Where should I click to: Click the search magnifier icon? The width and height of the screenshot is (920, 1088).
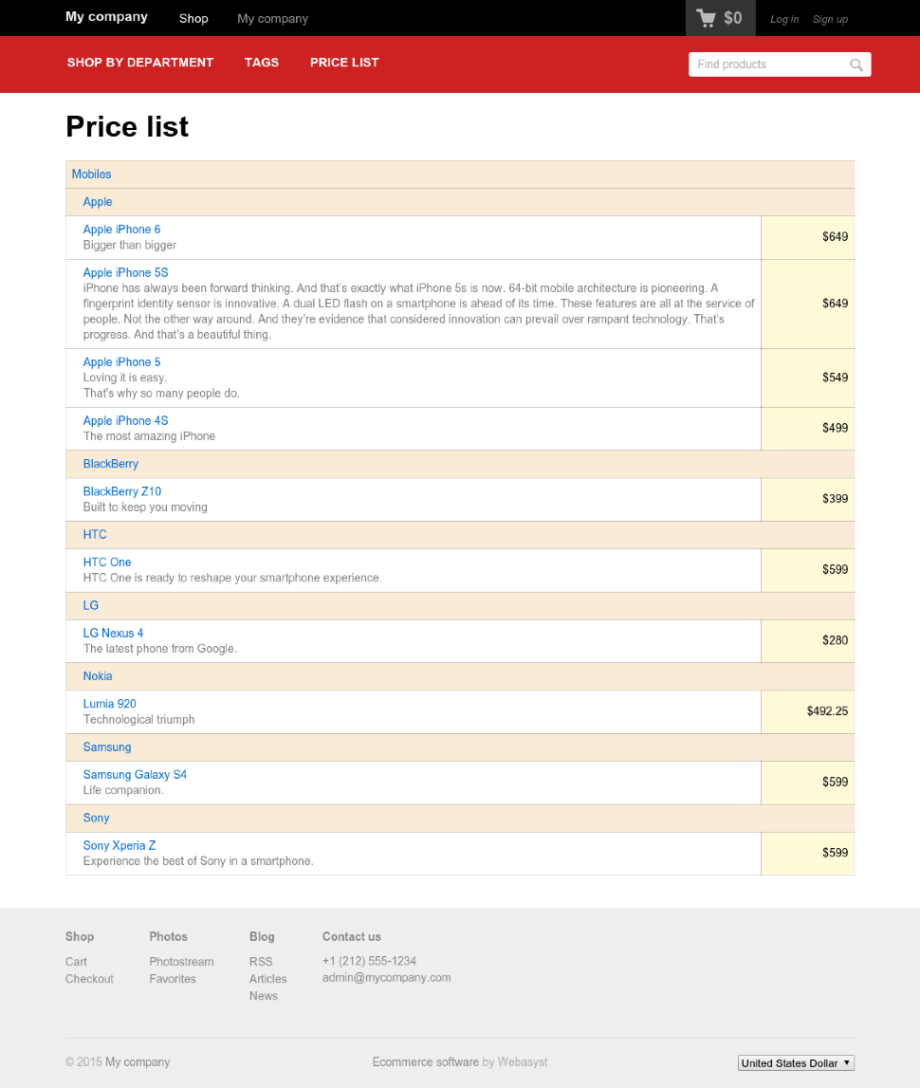(856, 65)
